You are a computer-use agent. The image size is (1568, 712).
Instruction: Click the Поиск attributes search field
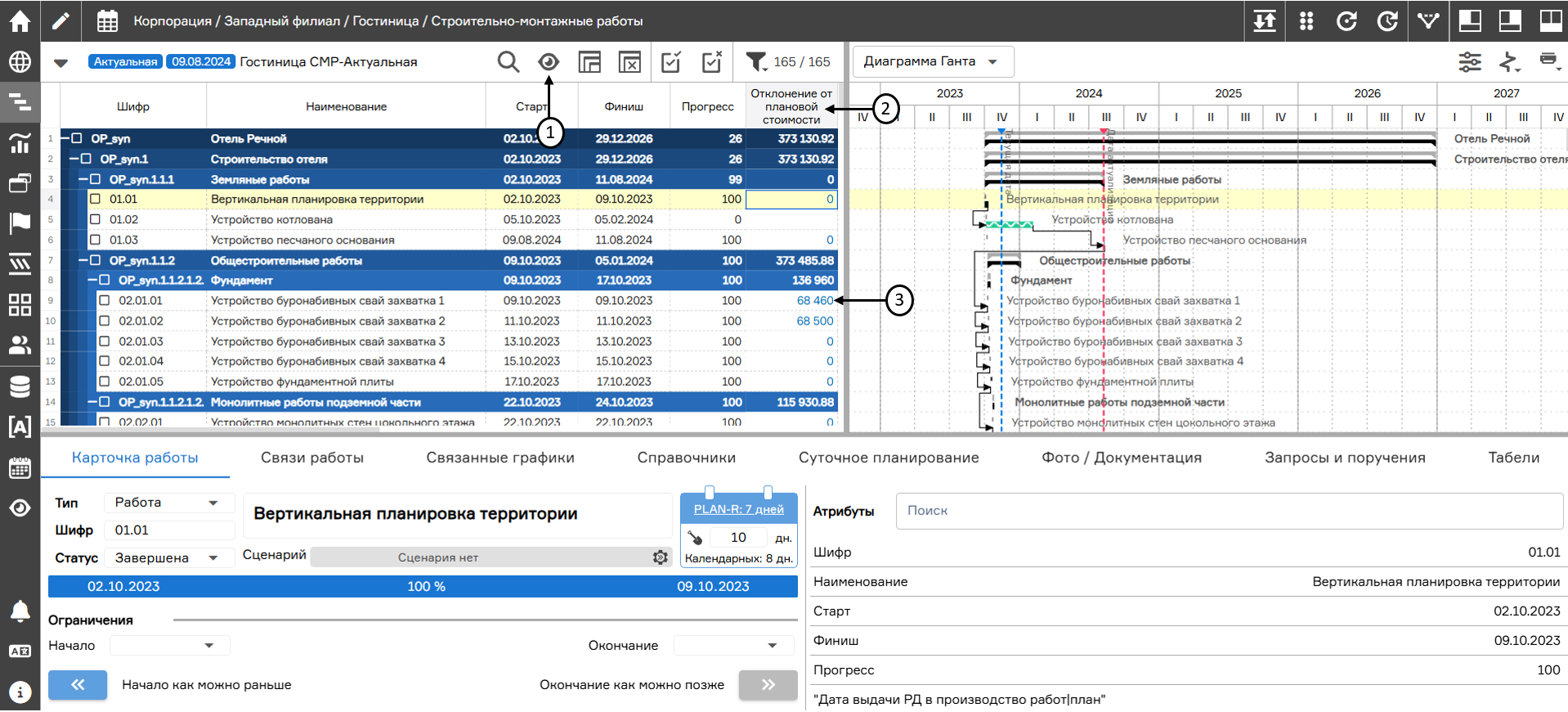pos(1230,511)
